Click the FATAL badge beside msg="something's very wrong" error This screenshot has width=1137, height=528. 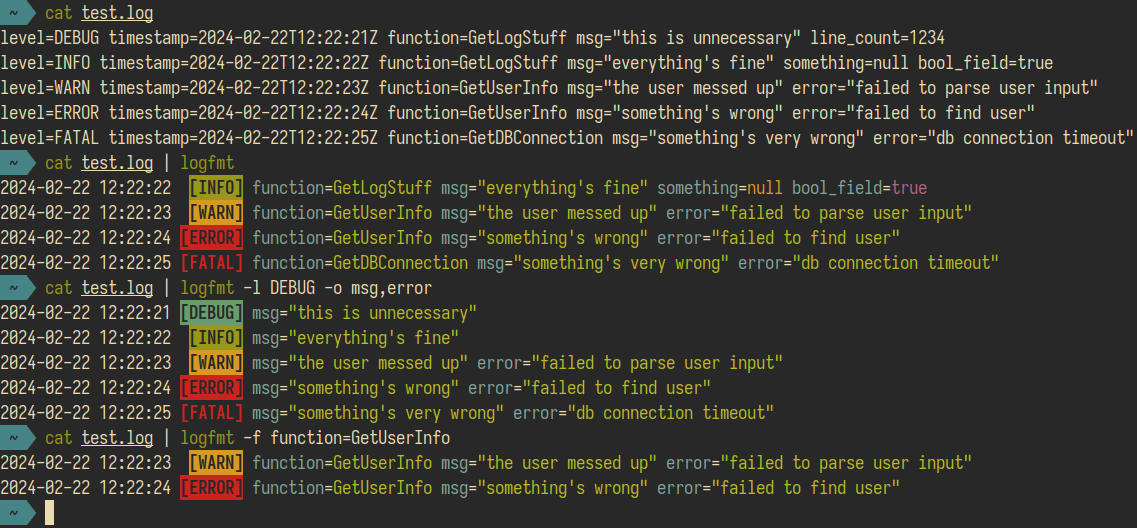pyautogui.click(x=212, y=413)
